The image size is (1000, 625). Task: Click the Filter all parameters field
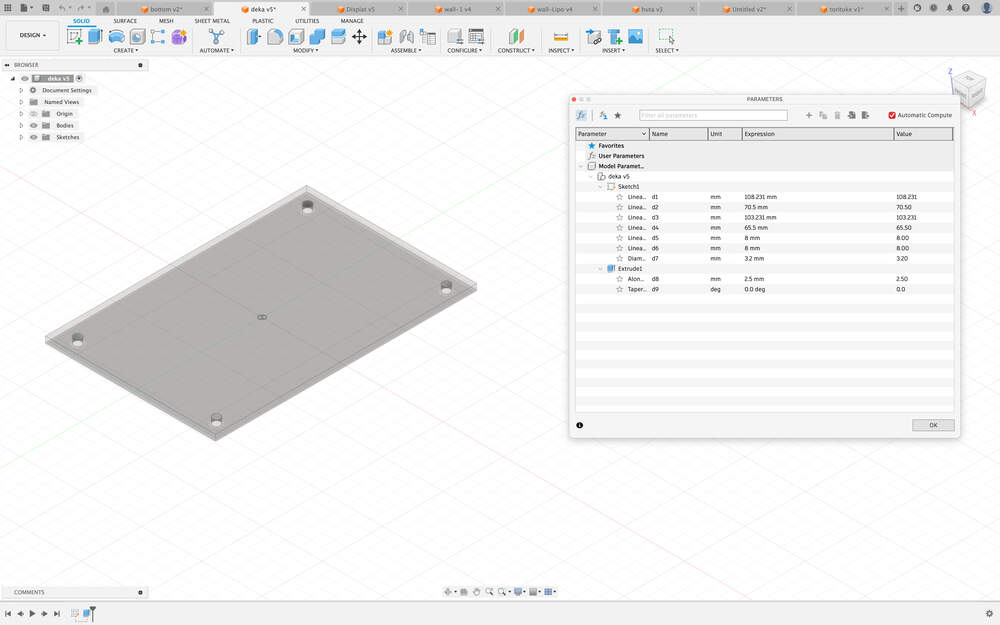tap(713, 115)
